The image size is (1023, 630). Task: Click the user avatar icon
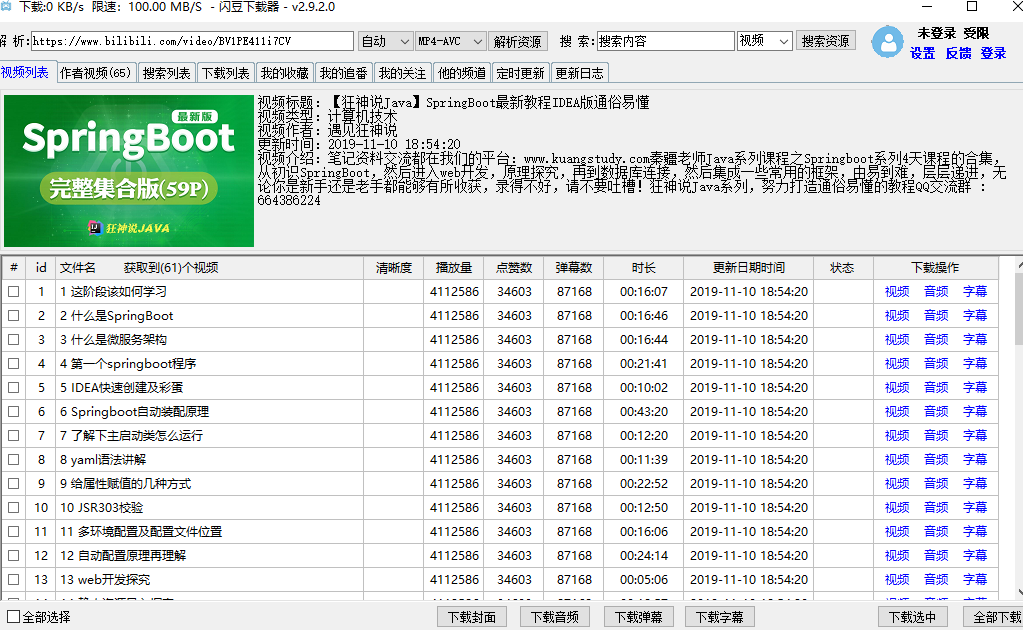click(888, 42)
